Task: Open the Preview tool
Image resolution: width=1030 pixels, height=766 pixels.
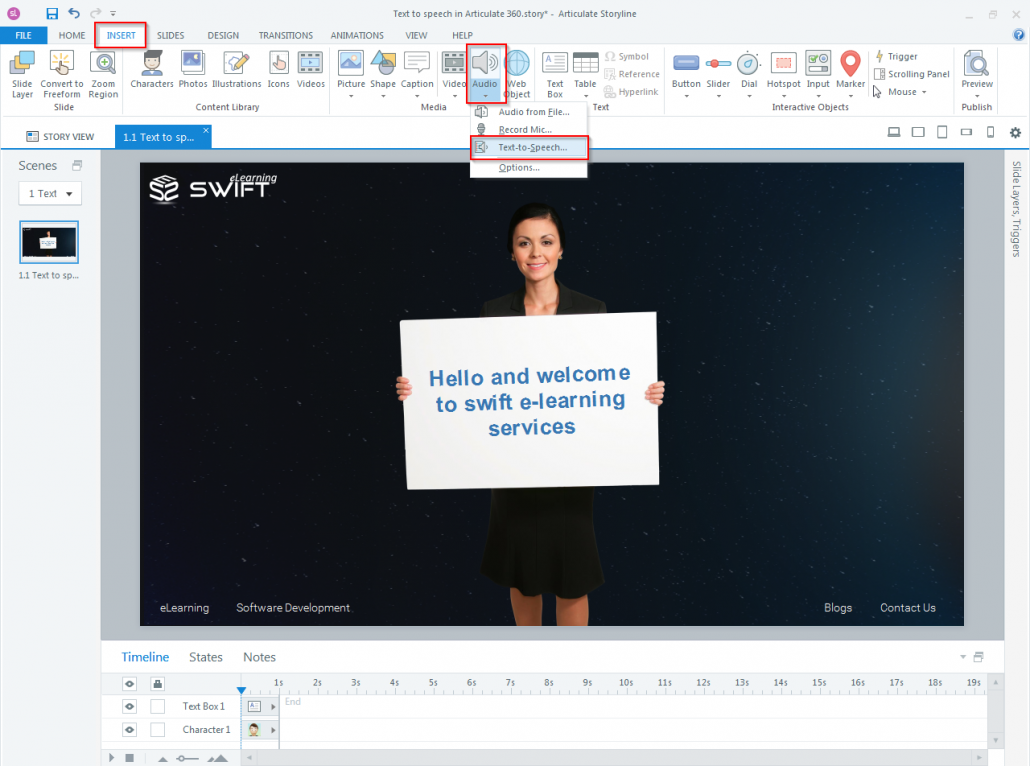Action: (x=976, y=70)
